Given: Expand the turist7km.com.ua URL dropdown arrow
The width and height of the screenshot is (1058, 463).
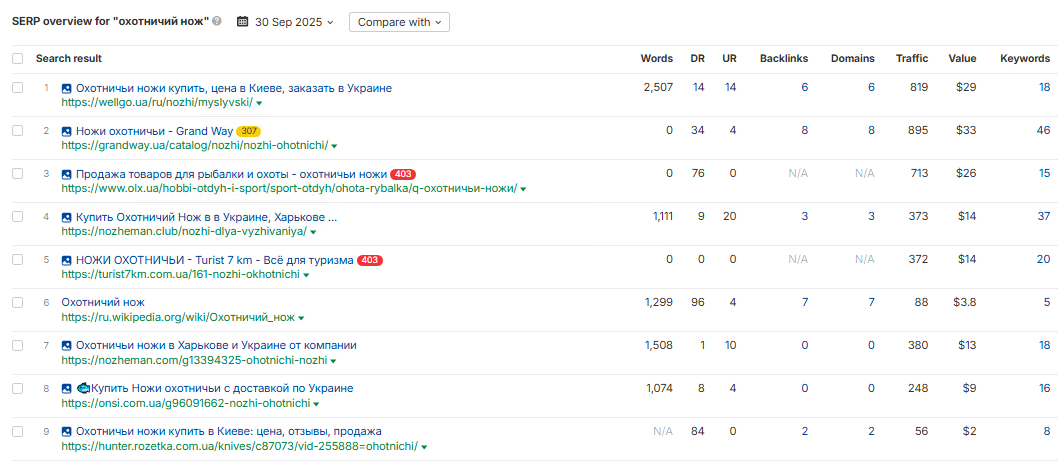Looking at the screenshot, I should pyautogui.click(x=306, y=276).
